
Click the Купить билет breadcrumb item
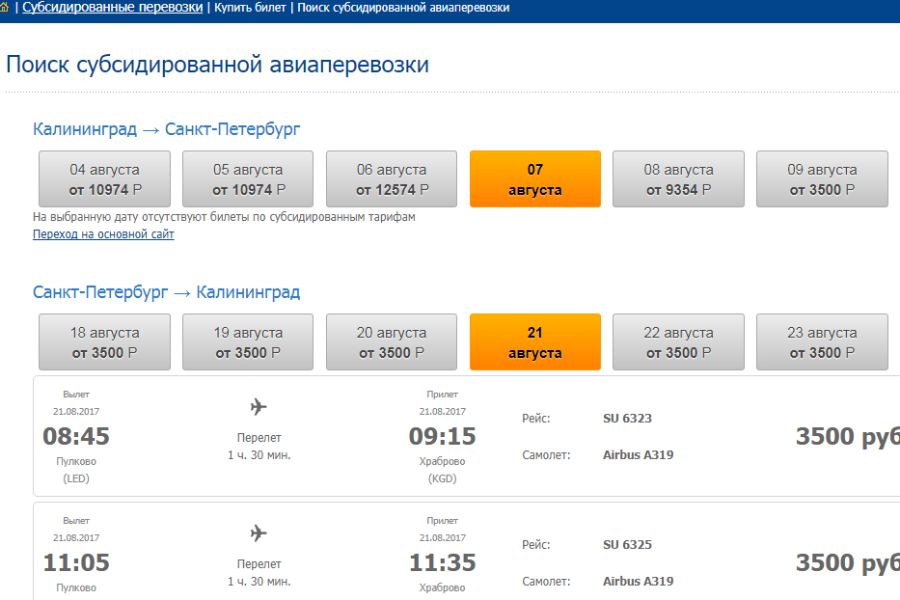coord(250,7)
